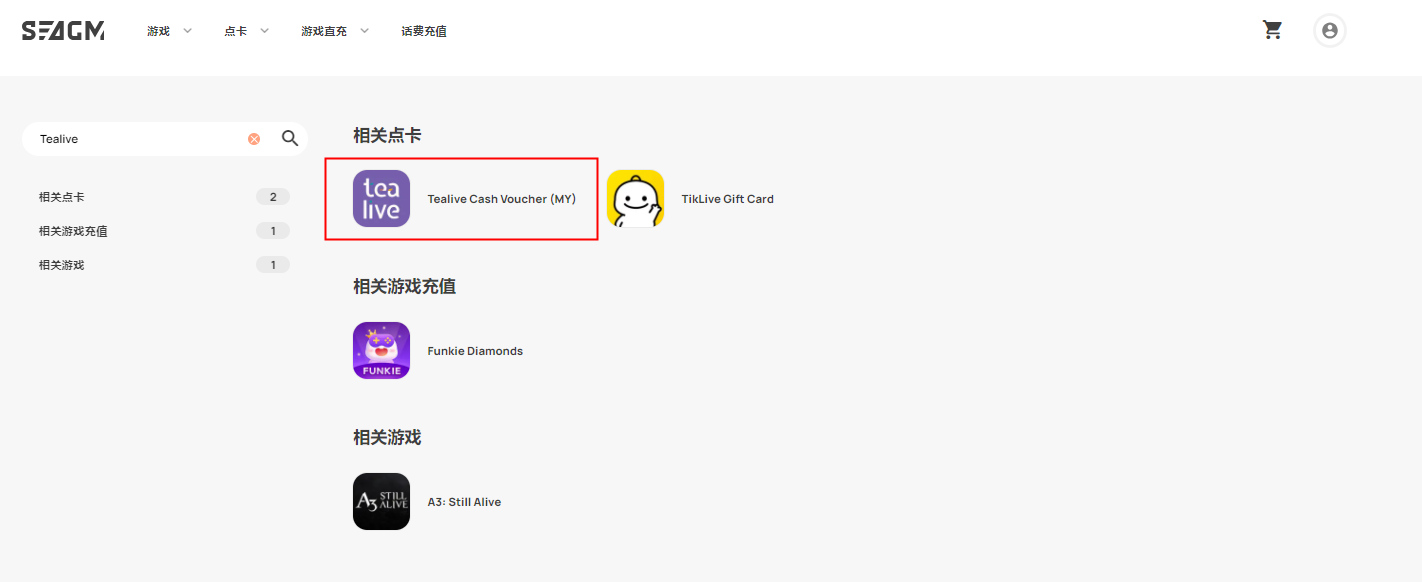Go to 话费充值 page
The height and width of the screenshot is (582, 1422).
[424, 31]
